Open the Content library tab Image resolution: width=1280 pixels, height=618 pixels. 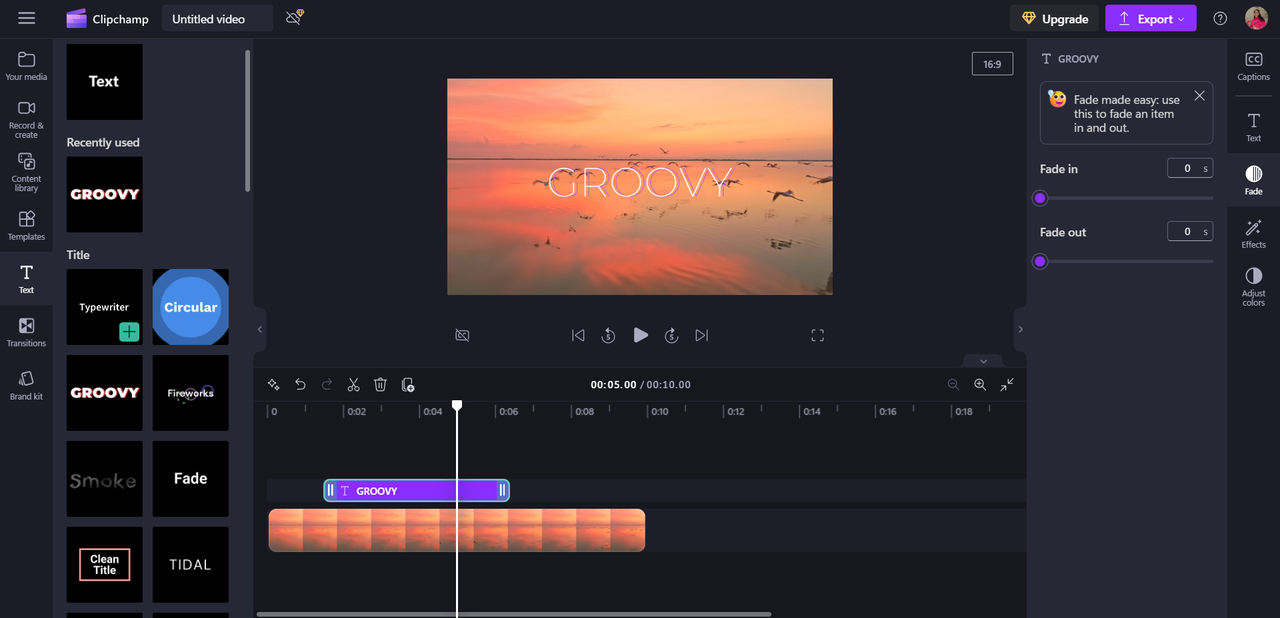26,173
